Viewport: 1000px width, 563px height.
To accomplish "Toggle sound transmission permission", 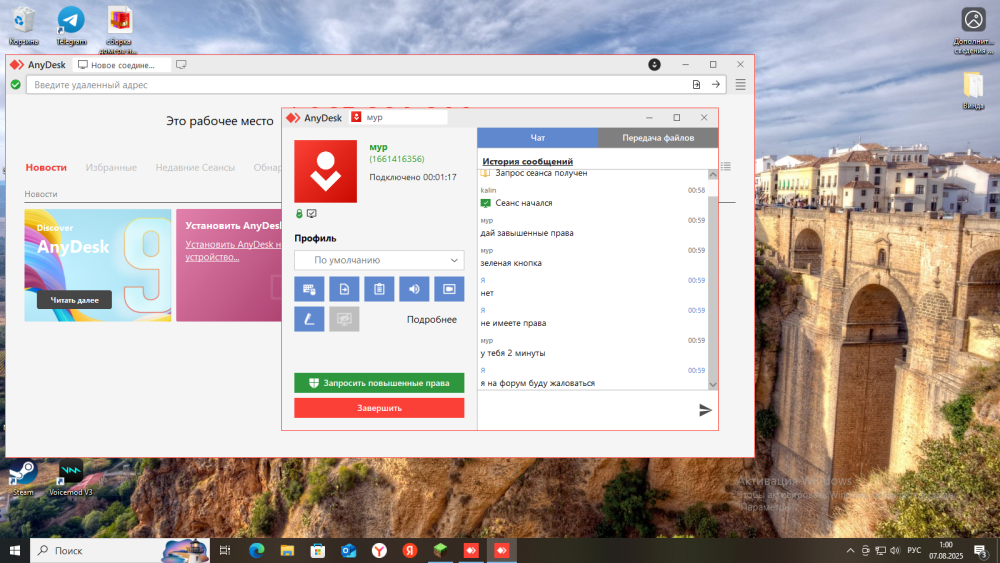I will [x=414, y=289].
